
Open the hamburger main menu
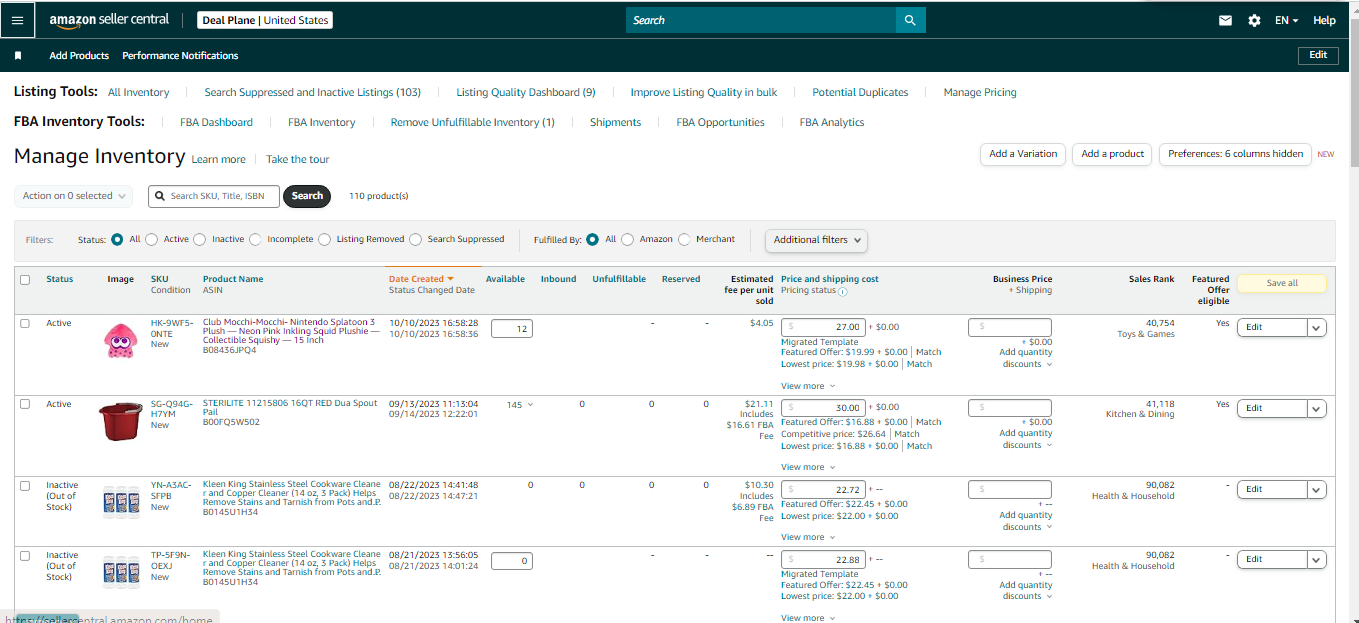tap(18, 20)
